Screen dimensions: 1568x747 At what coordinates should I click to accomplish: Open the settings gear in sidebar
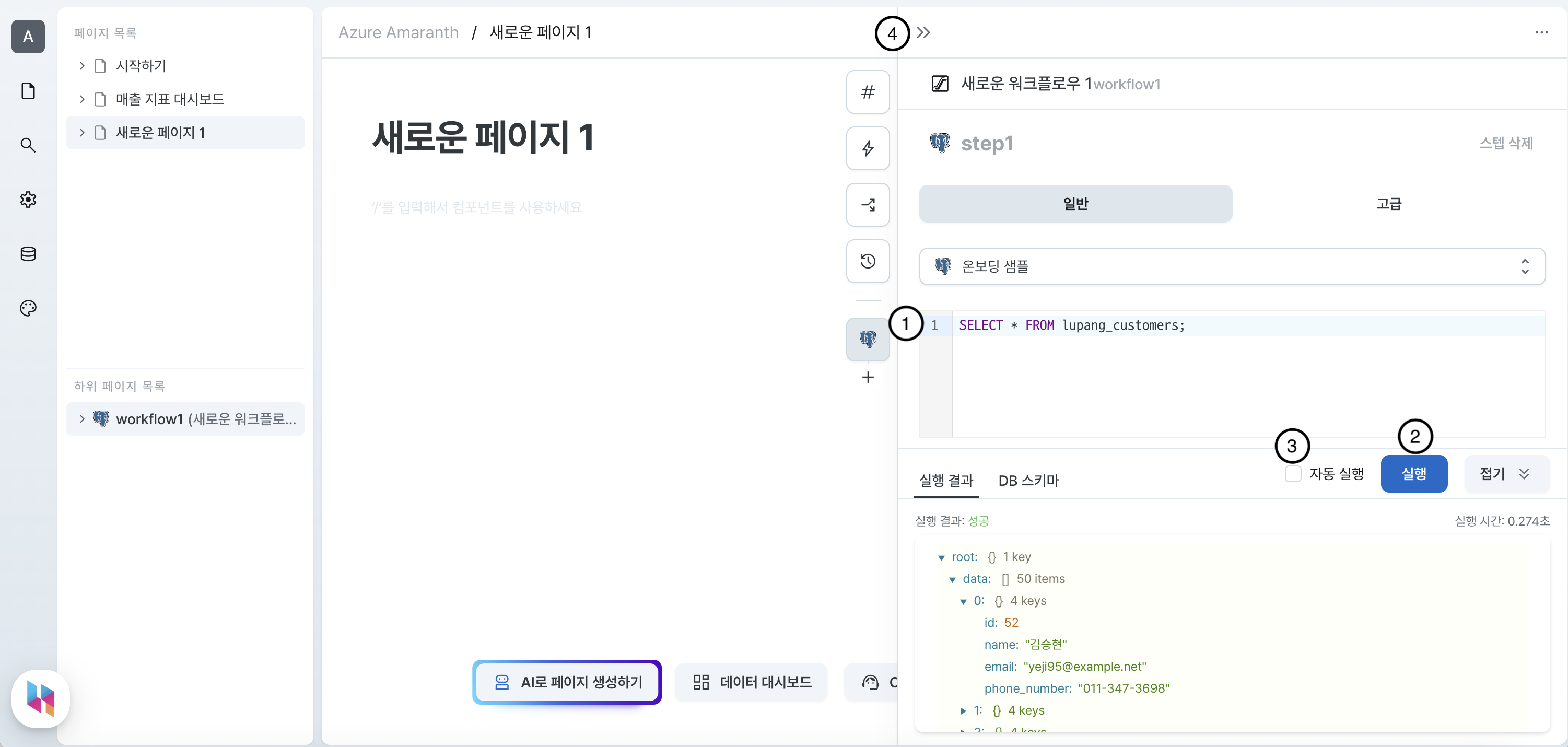coord(28,199)
